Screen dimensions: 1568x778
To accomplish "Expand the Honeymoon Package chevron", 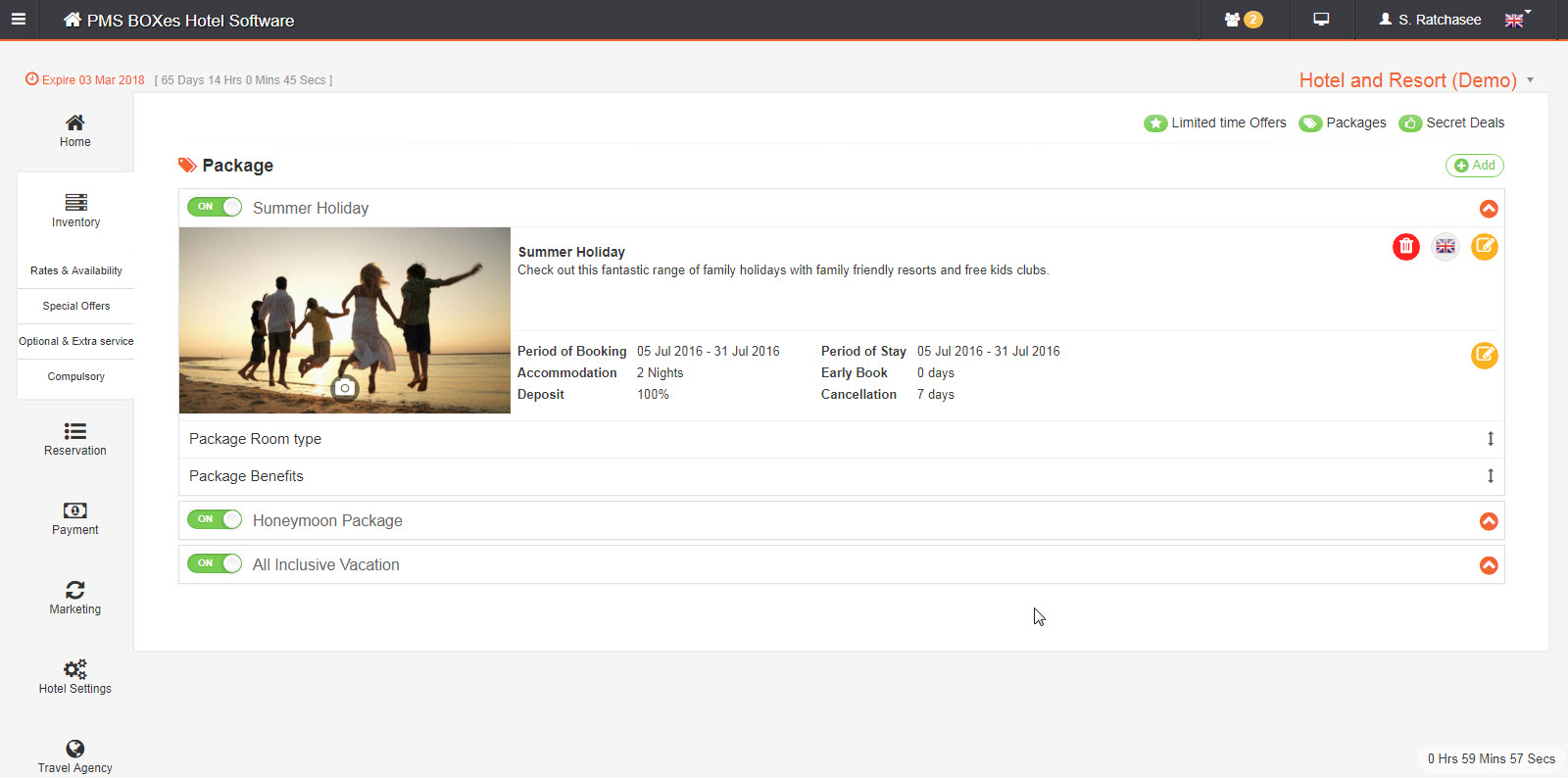I will [1488, 521].
